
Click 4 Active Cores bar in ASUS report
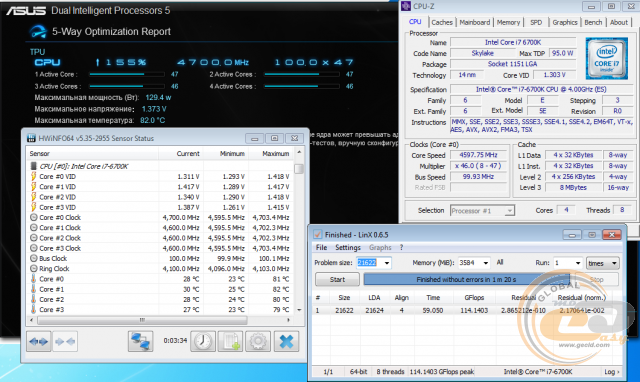tap(302, 86)
